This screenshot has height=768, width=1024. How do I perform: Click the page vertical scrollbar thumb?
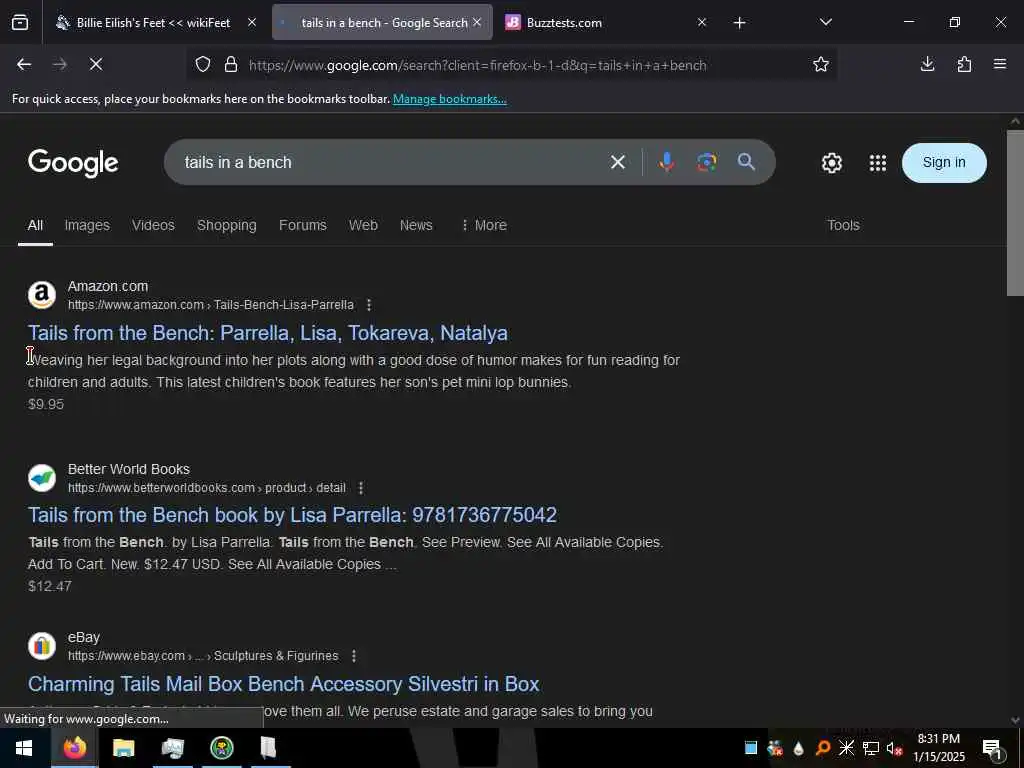click(x=1015, y=212)
